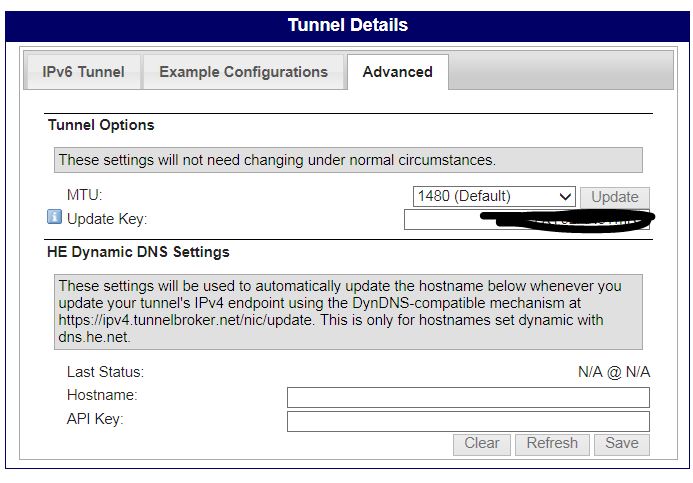
Task: Click the HE Dynamic DNS Settings heading
Action: click(138, 252)
